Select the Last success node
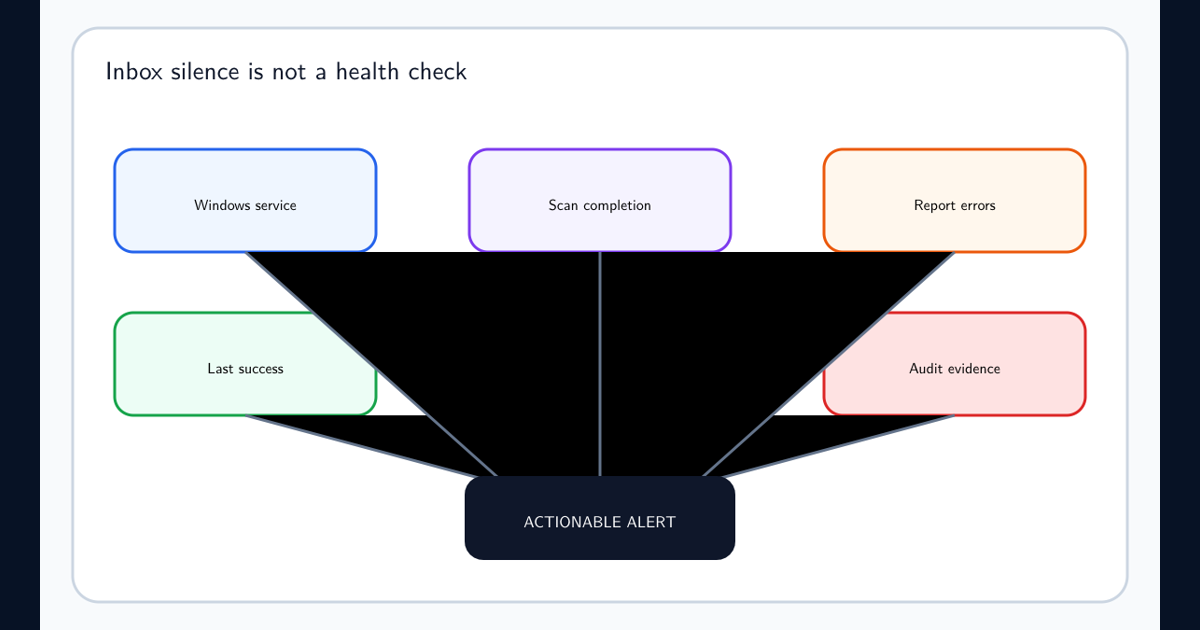This screenshot has width=1200, height=630. pos(245,364)
